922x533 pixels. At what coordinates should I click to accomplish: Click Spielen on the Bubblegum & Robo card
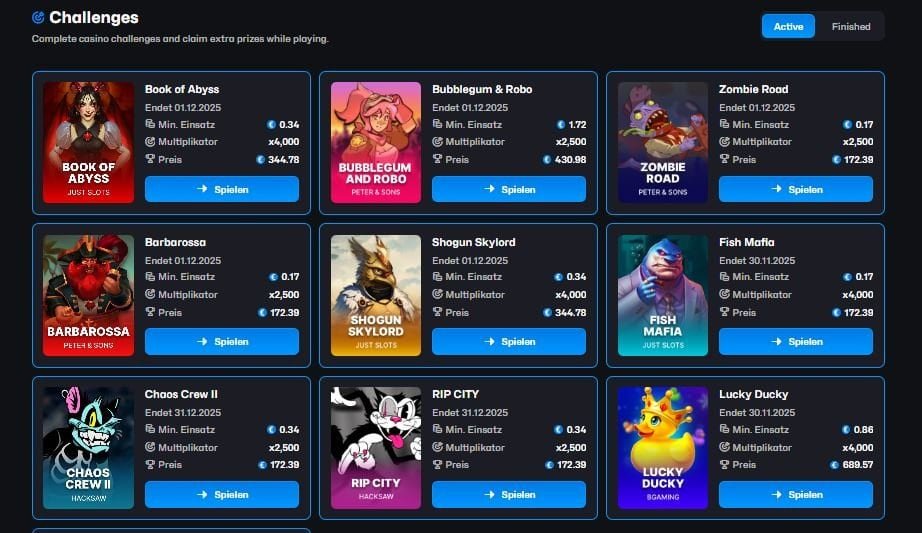pos(509,189)
